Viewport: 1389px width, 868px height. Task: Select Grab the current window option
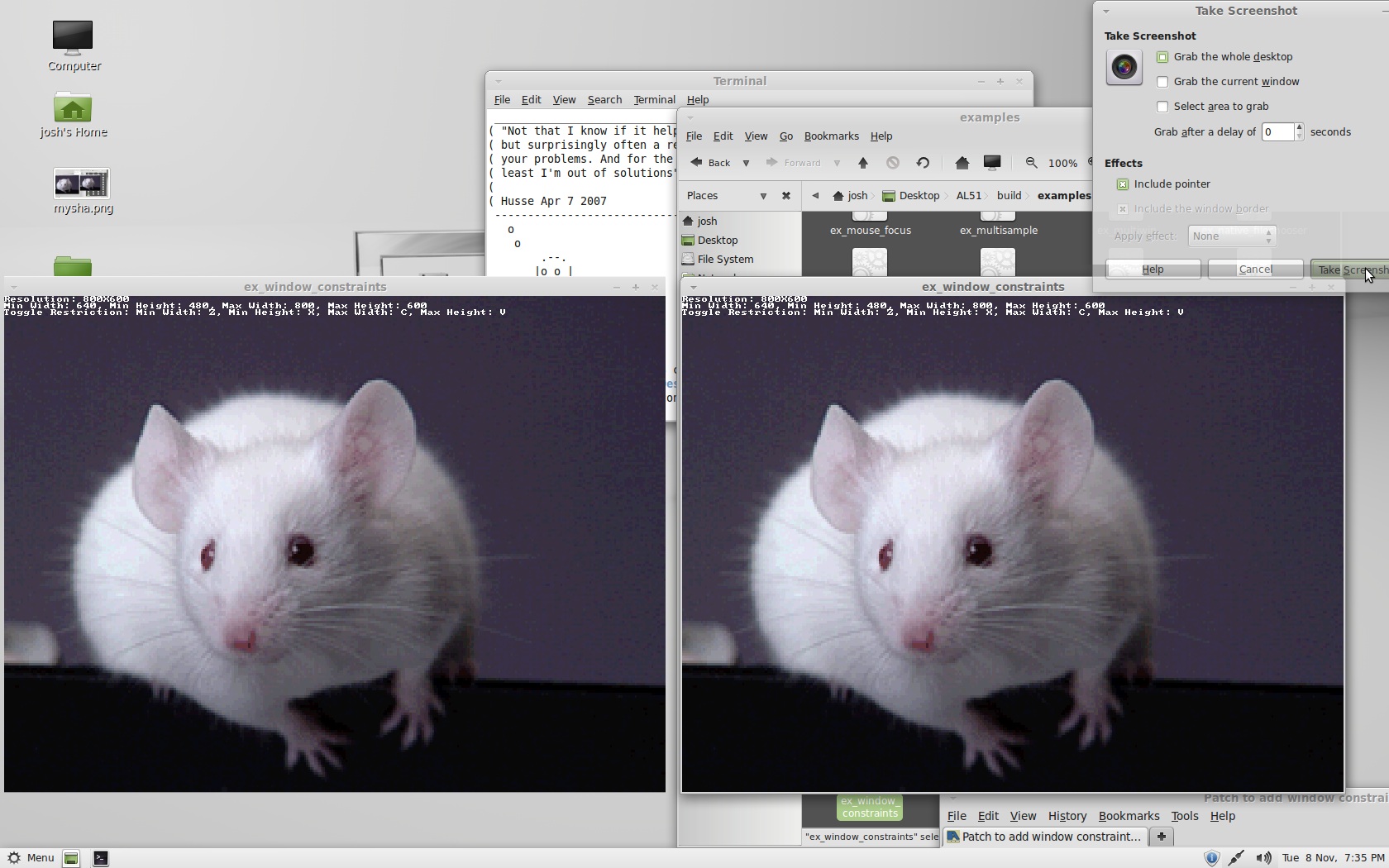(x=1162, y=82)
